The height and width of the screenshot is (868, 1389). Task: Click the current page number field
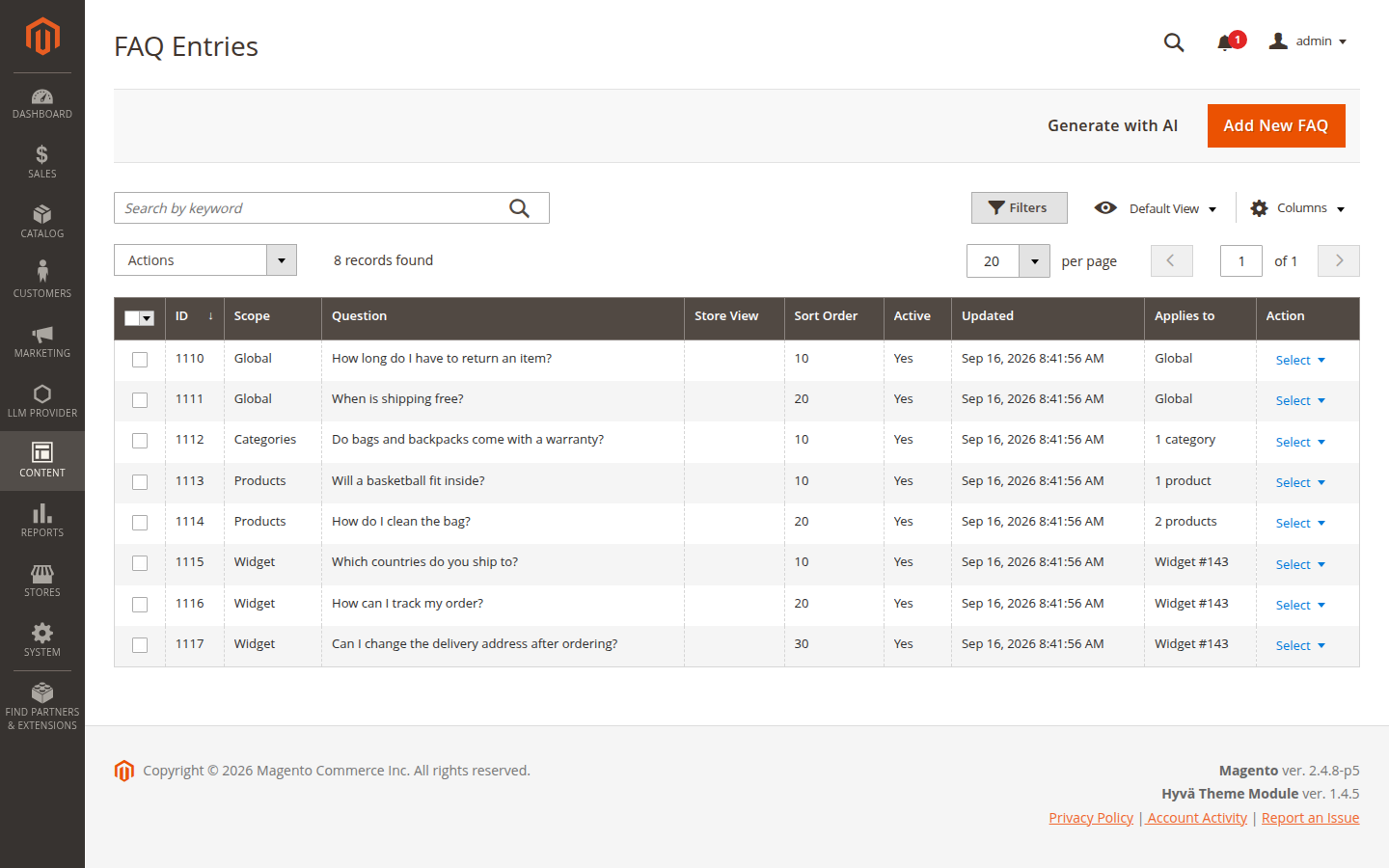[x=1241, y=261]
